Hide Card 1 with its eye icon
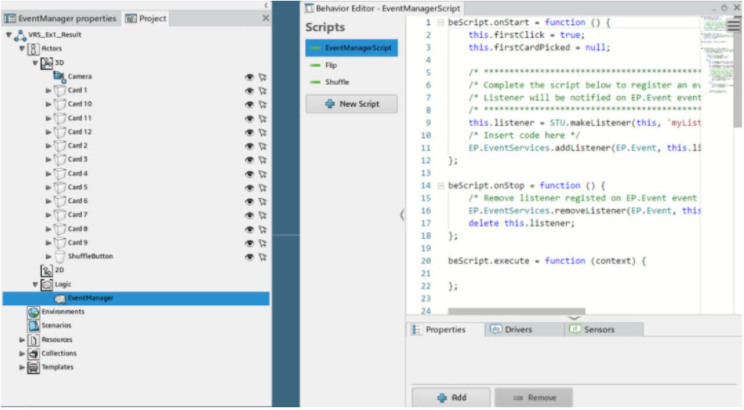 (x=249, y=90)
